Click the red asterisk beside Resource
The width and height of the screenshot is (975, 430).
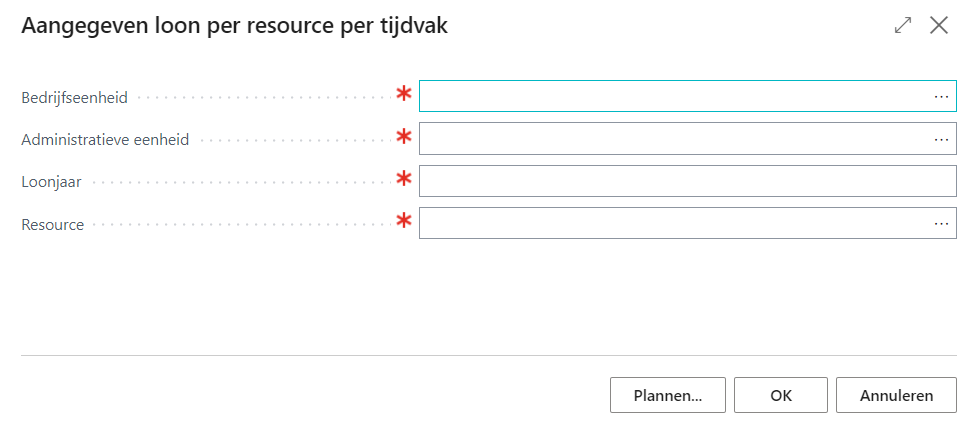click(404, 222)
